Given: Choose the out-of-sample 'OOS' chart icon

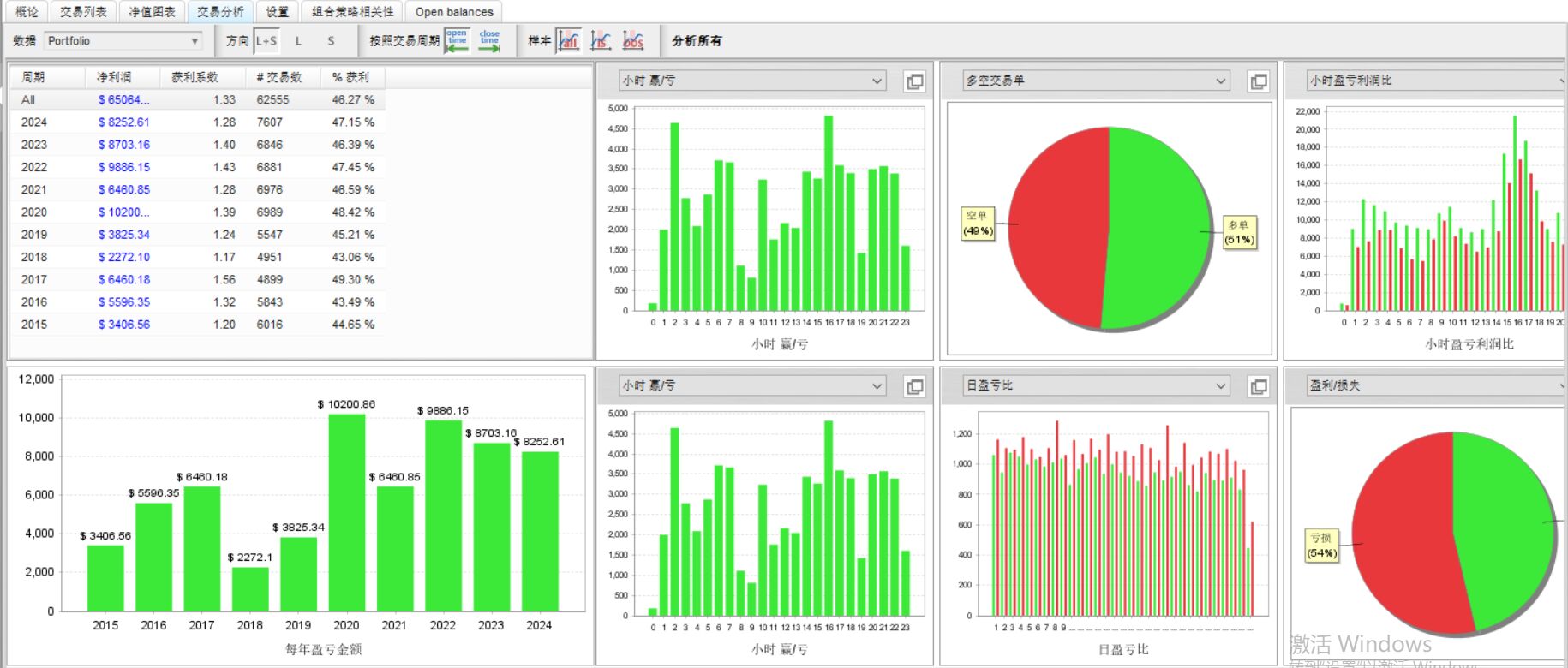Looking at the screenshot, I should coord(633,40).
